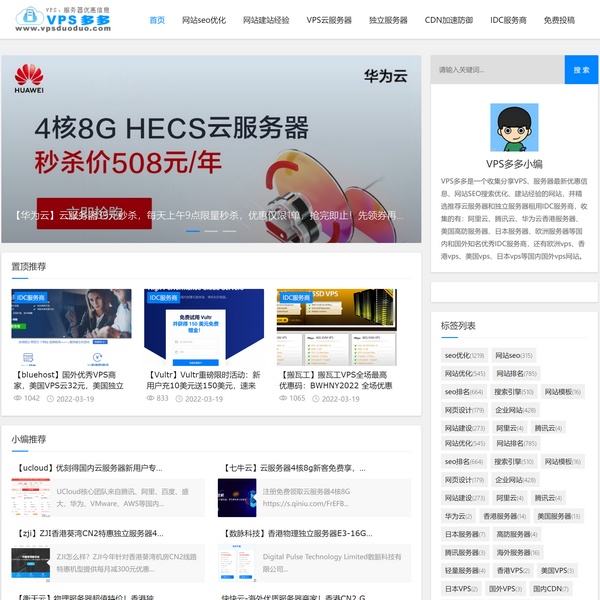
Task: Open the VPS云服务器 menu item
Action: pos(328,20)
